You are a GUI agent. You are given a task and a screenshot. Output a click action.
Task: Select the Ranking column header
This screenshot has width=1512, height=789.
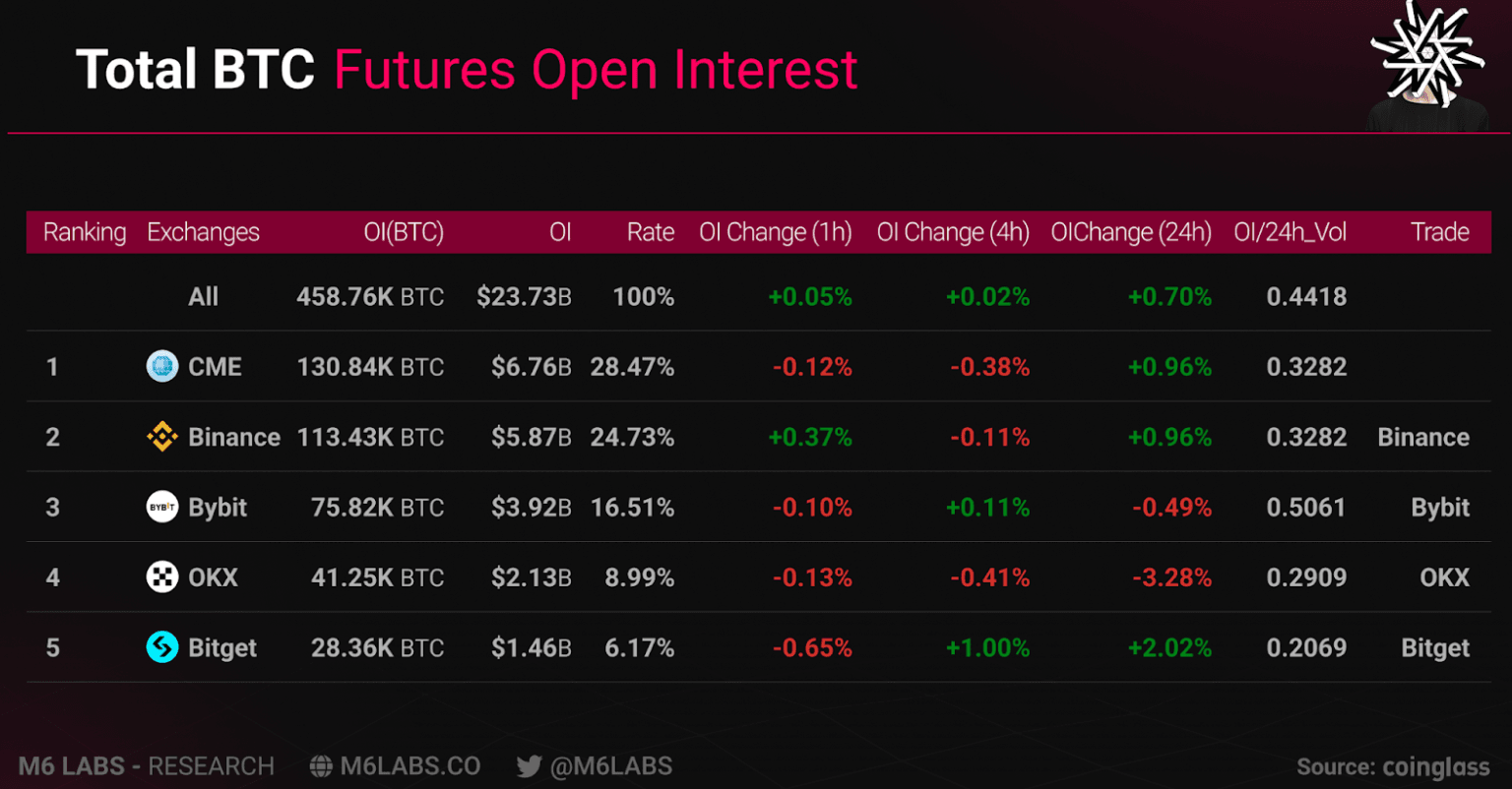click(85, 232)
